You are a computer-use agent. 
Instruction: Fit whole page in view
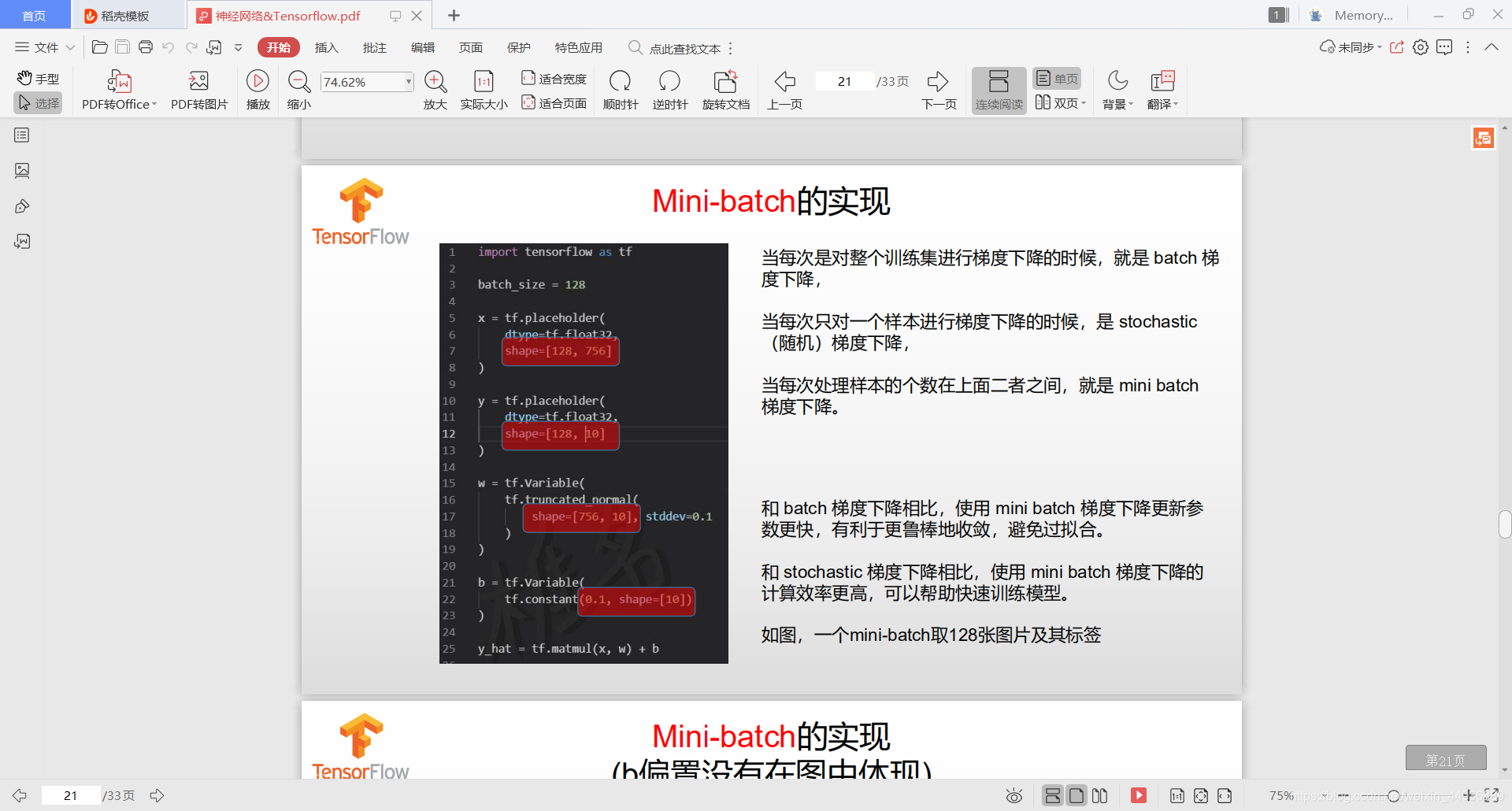point(554,103)
